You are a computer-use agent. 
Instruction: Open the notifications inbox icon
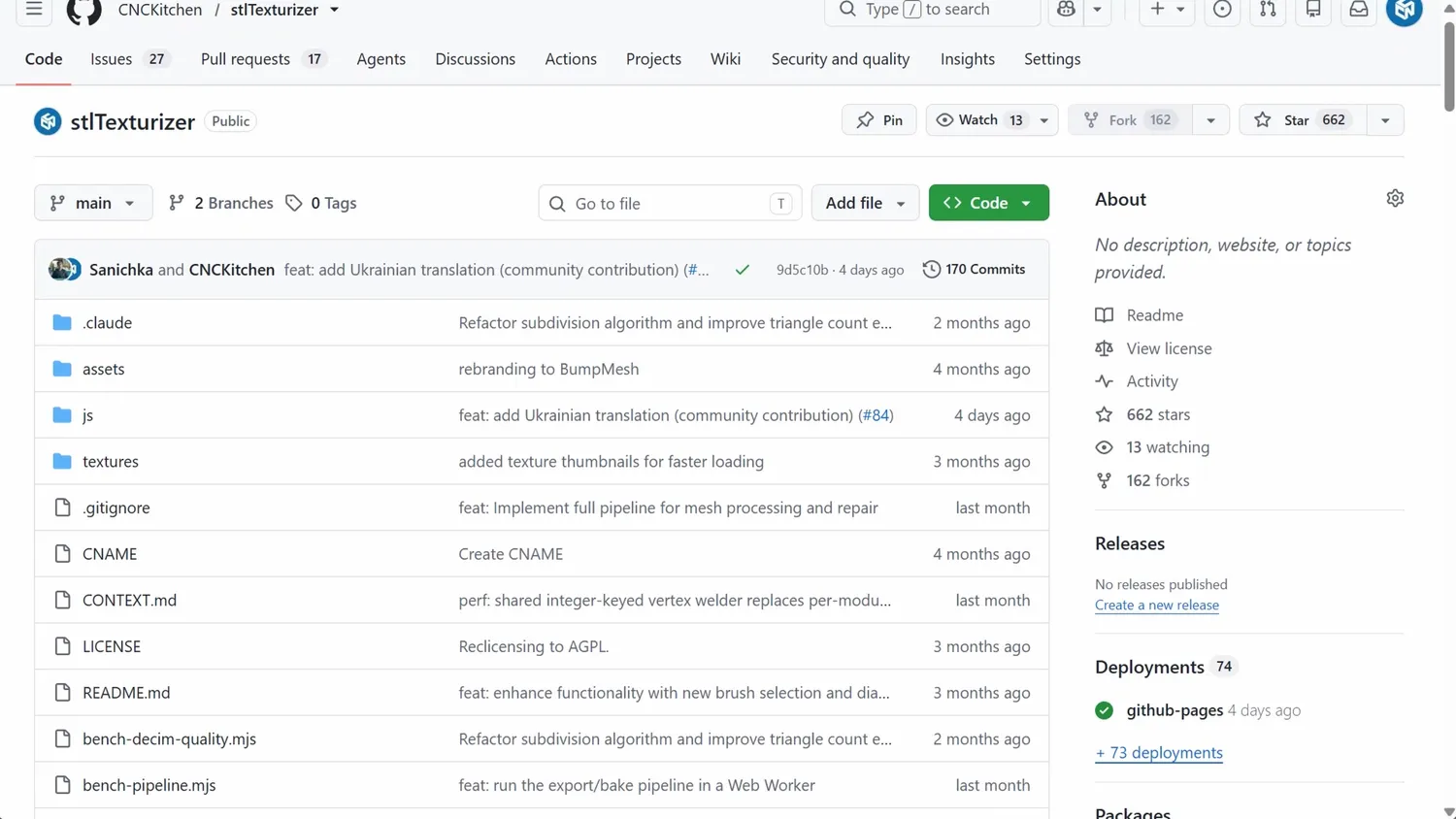coord(1359,10)
